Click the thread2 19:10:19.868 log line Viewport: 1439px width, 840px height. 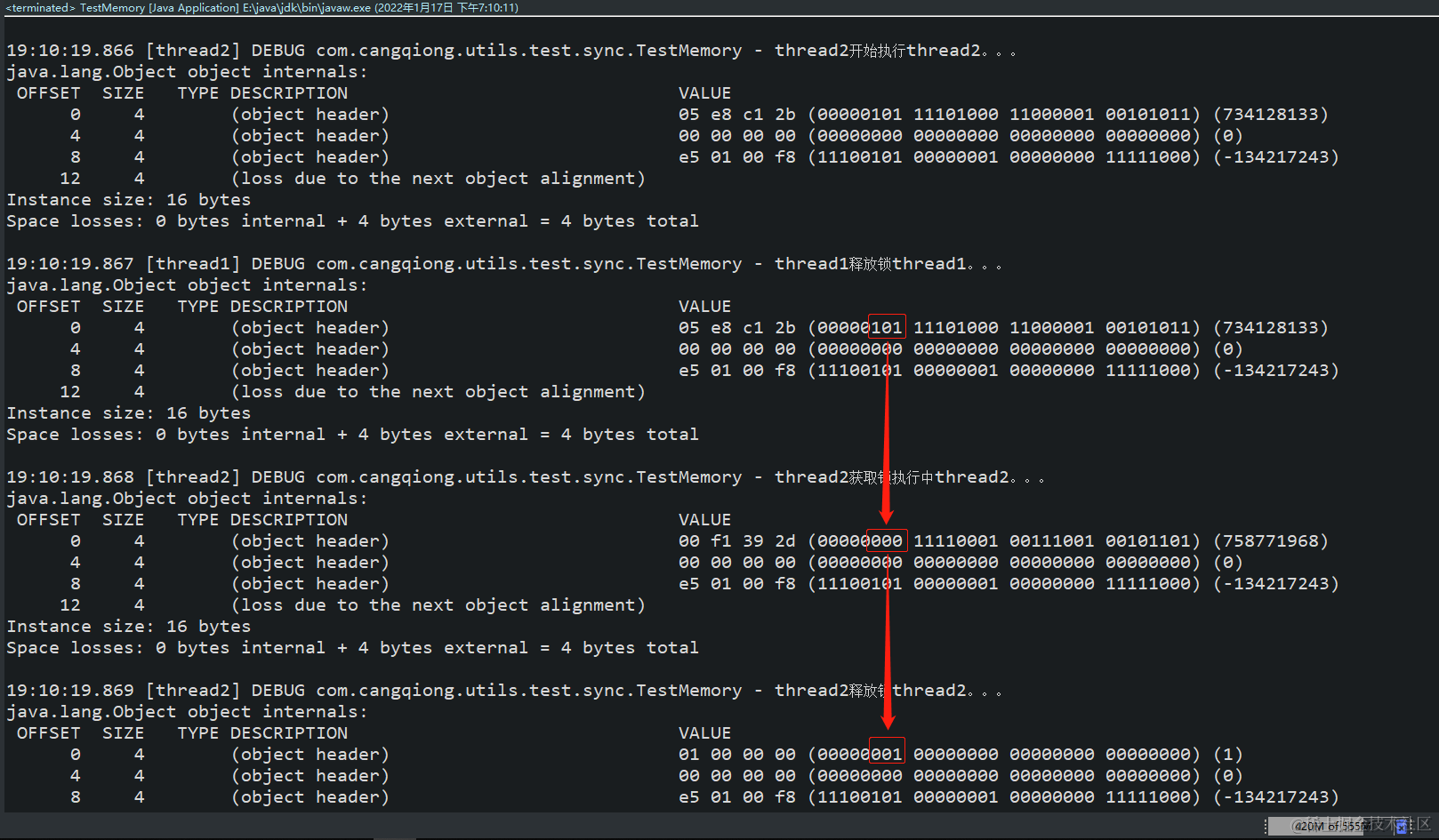(526, 477)
